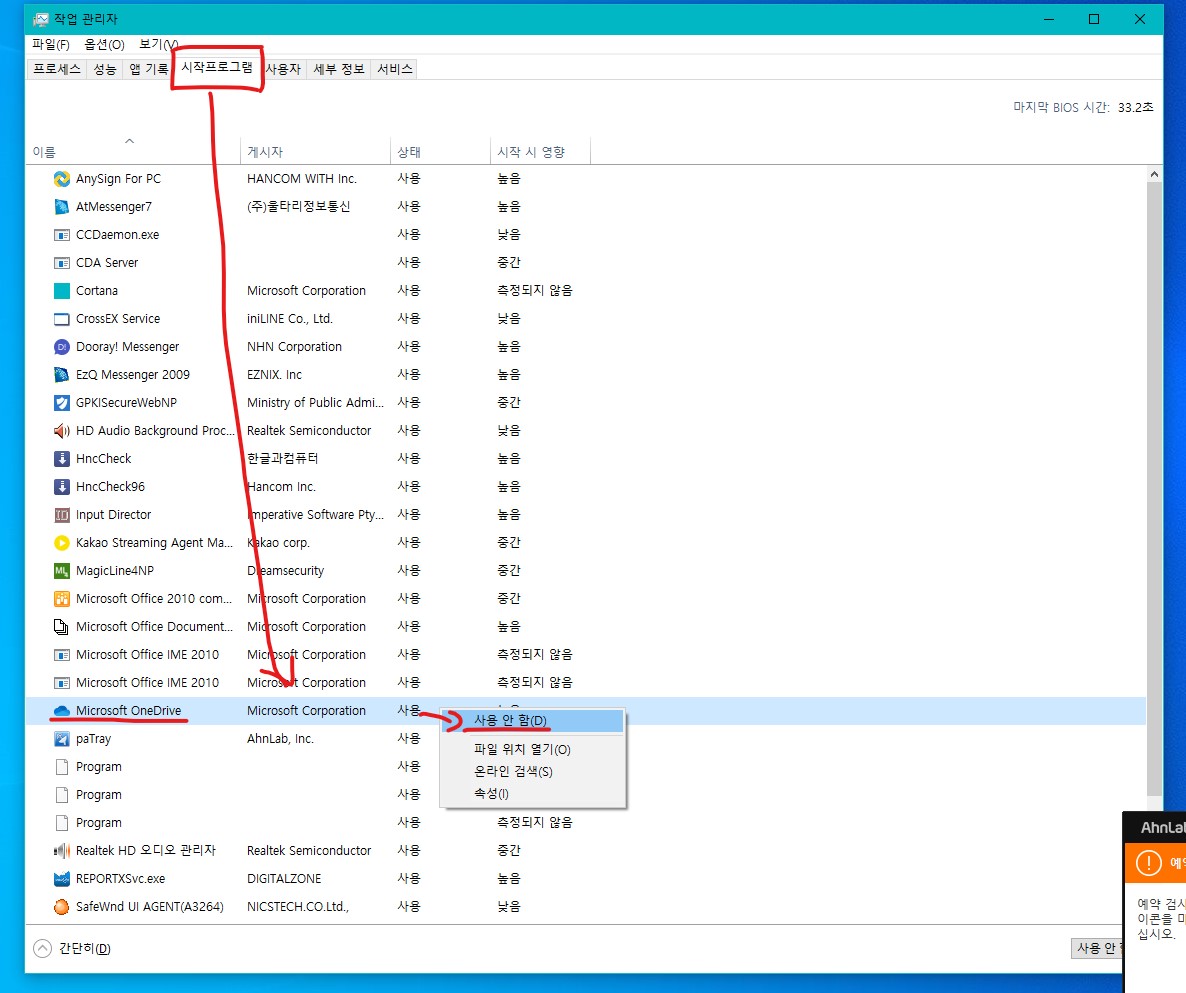This screenshot has width=1186, height=993.
Task: Click AhnLab, Inc. publisher text
Action: pyautogui.click(x=280, y=739)
